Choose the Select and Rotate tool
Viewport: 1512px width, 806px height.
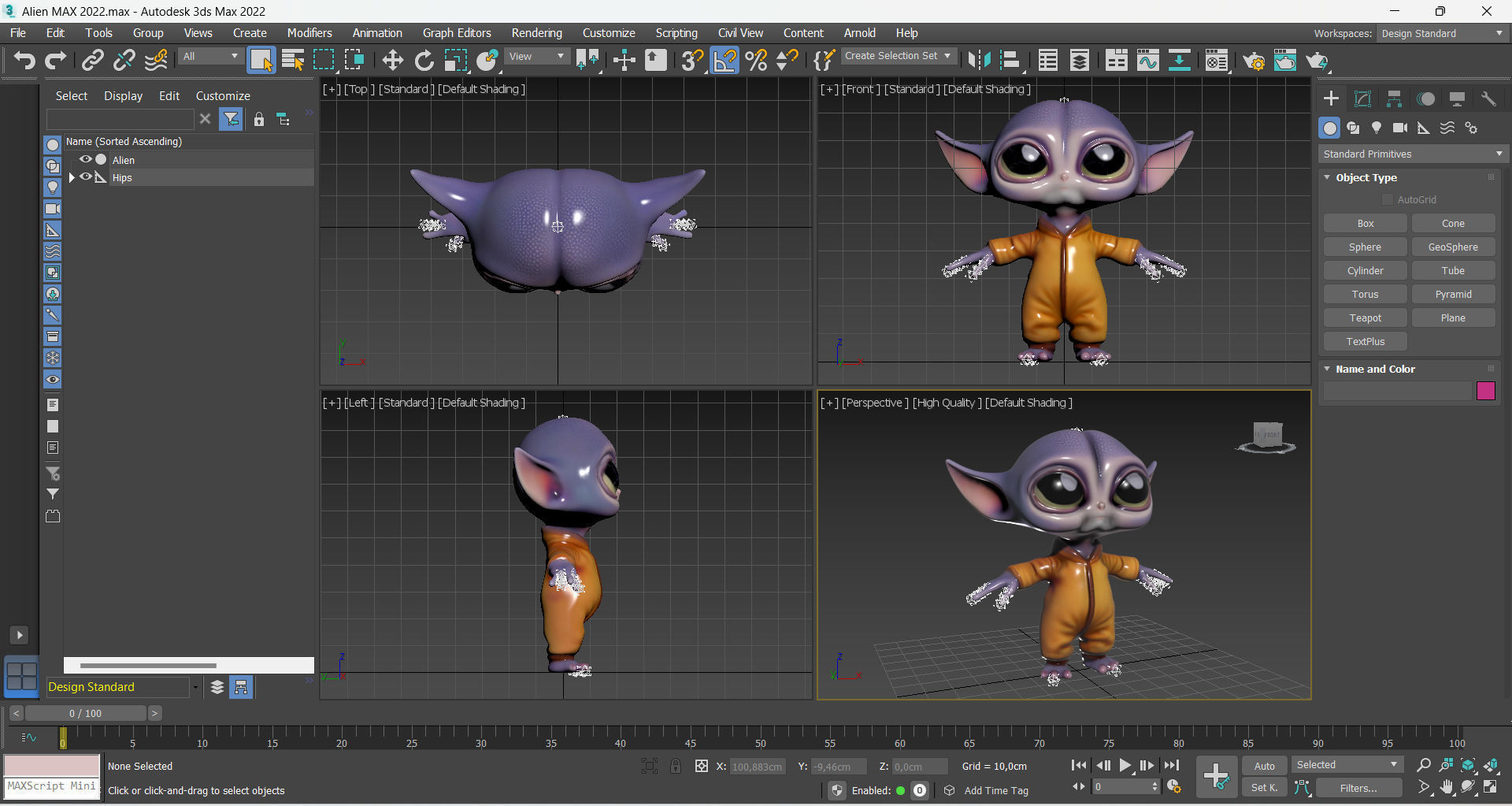coord(424,61)
